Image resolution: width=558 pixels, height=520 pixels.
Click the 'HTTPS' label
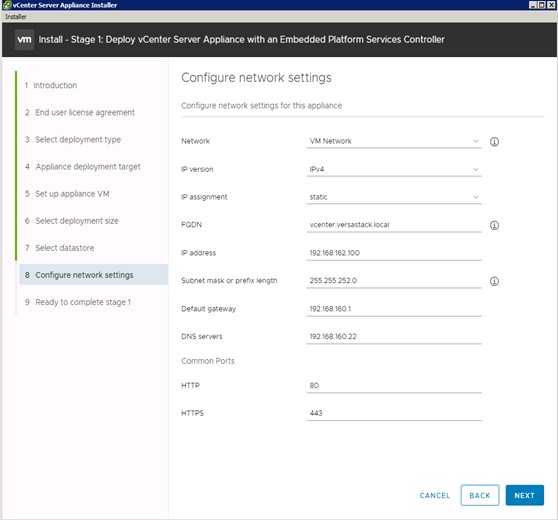pos(192,413)
